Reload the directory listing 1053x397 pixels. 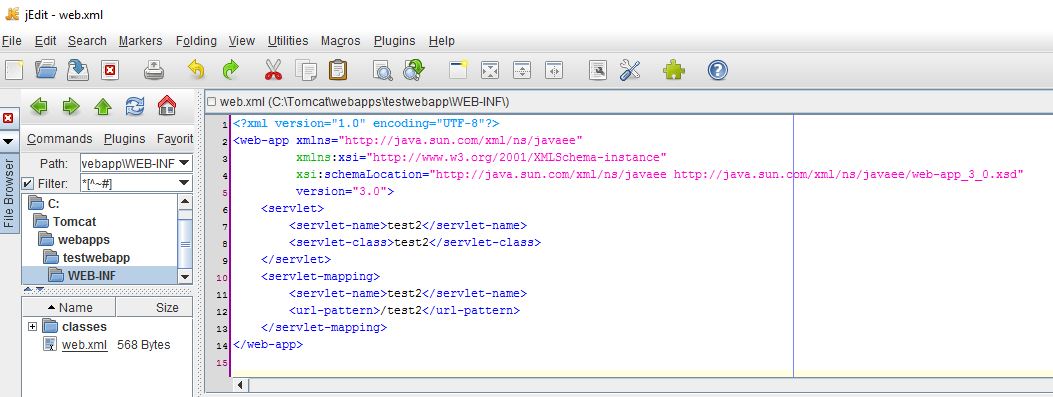[135, 105]
